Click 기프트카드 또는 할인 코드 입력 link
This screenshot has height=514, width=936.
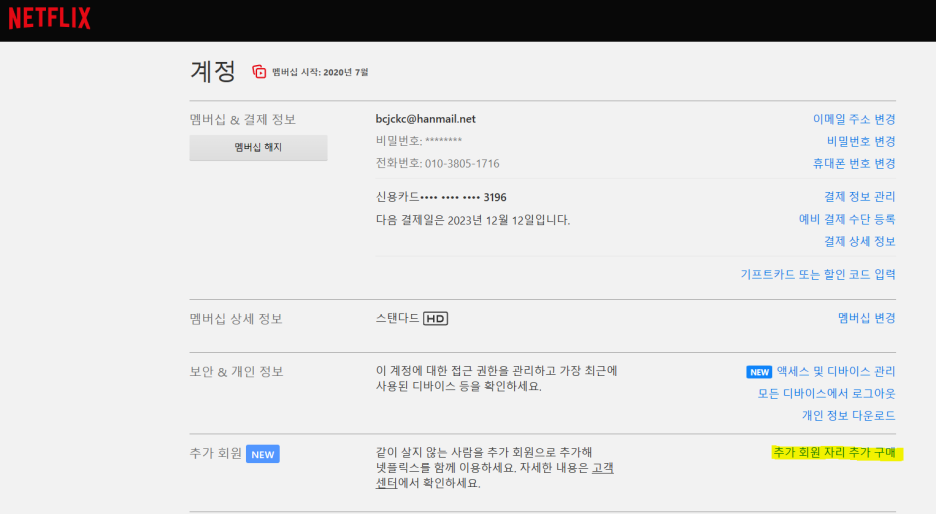(x=818, y=274)
